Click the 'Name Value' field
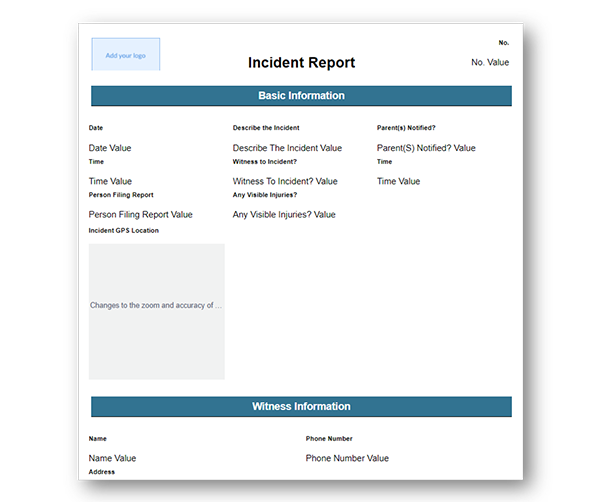This screenshot has width=600, height=502. 112,458
